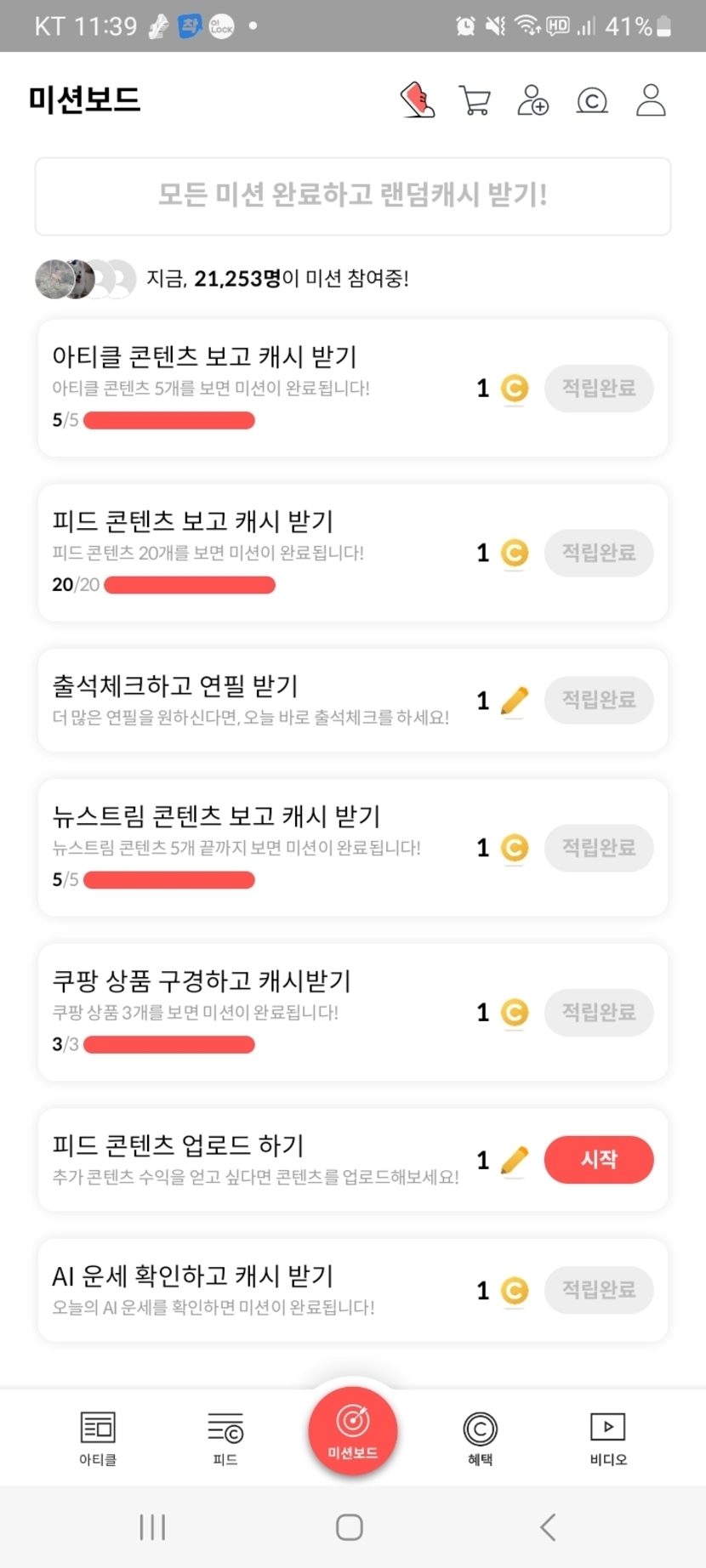Tap 적립완료 on 아티클 콘텐츠 mission
The width and height of the screenshot is (706, 1568).
(599, 389)
